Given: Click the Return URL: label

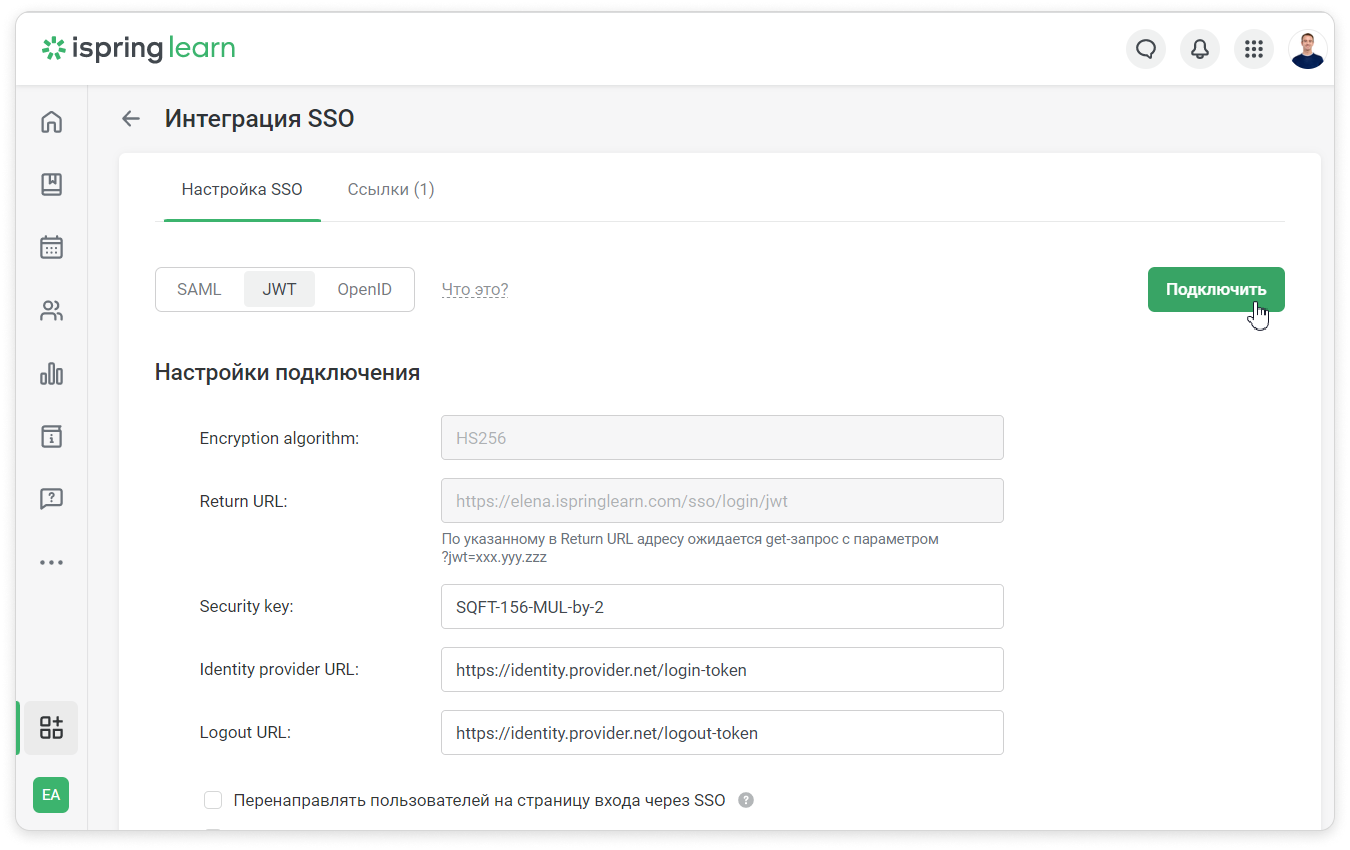Looking at the screenshot, I should coord(243,501).
